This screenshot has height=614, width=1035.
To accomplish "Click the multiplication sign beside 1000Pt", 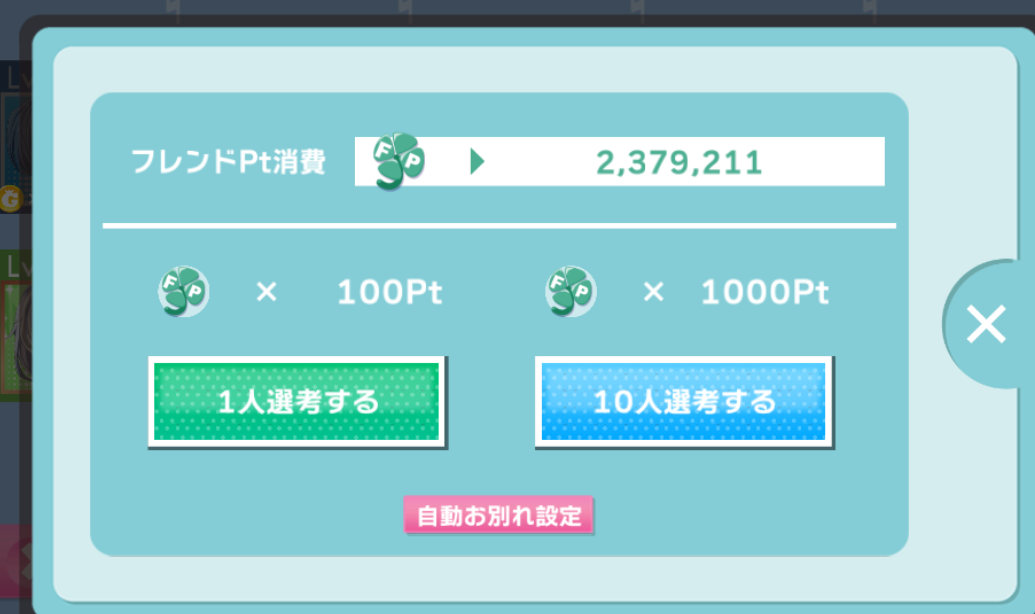I will pyautogui.click(x=653, y=291).
